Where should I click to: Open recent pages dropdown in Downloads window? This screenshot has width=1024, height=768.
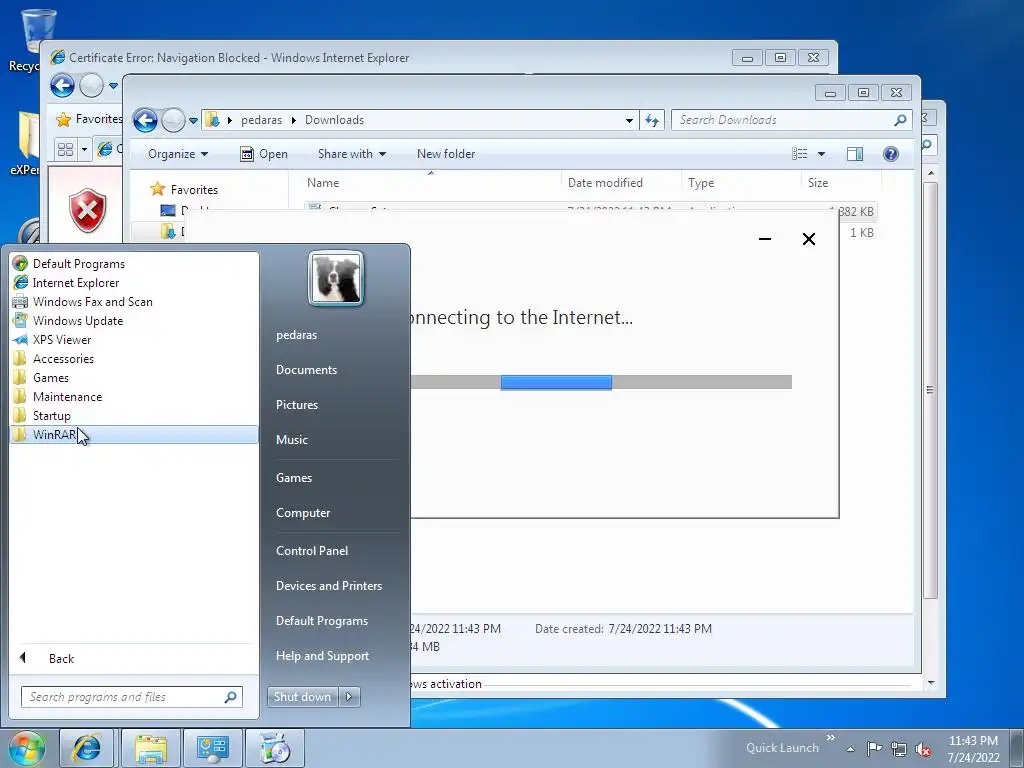point(193,121)
